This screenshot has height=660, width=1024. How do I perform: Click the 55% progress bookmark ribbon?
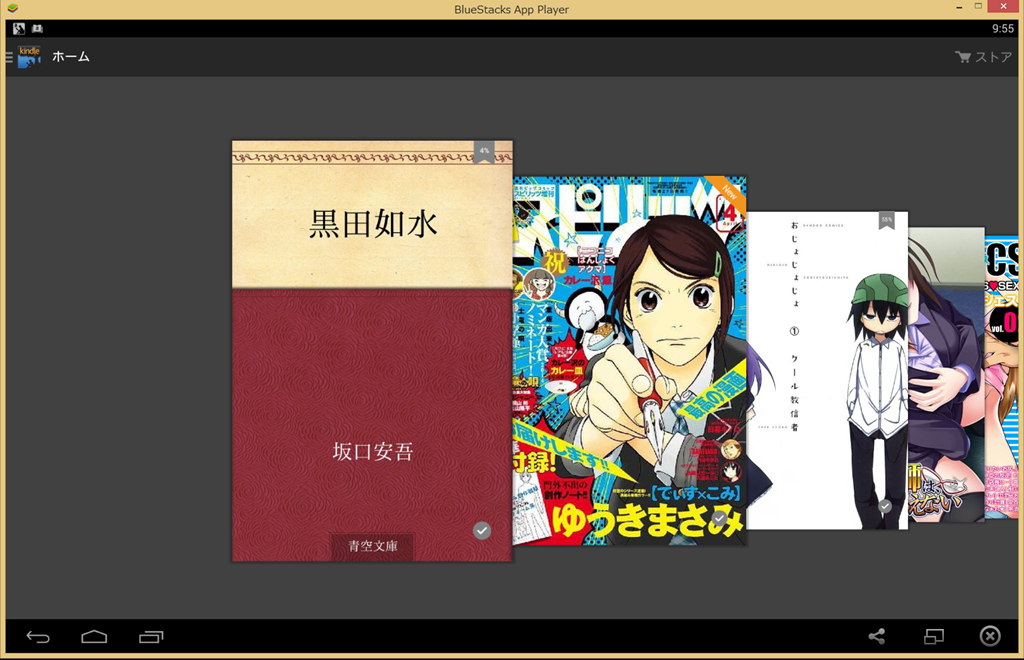(886, 220)
